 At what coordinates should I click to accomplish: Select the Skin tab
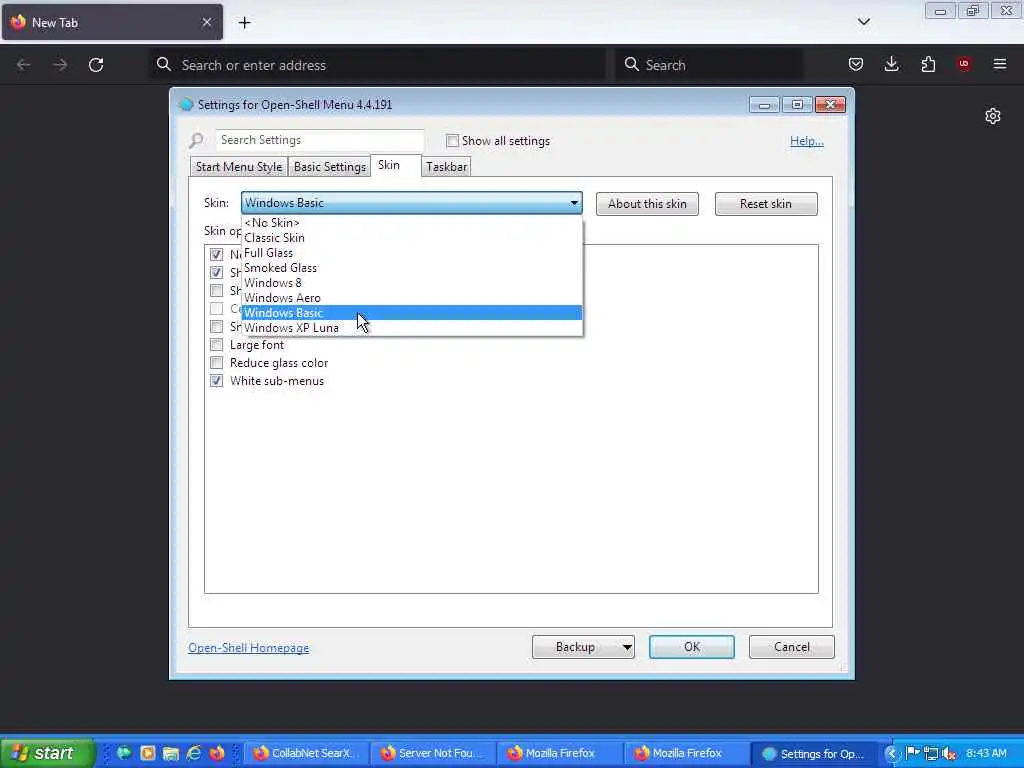pyautogui.click(x=394, y=165)
